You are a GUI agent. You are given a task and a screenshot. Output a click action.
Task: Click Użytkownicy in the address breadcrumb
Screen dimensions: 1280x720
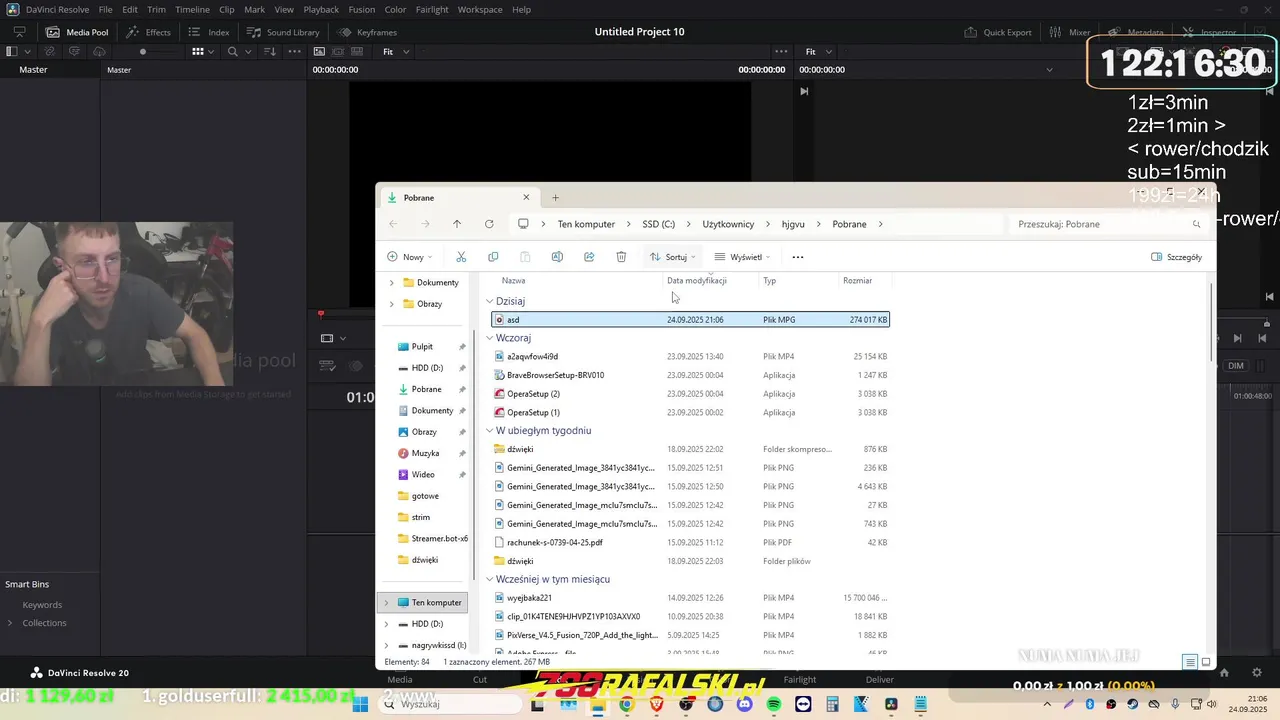728,224
